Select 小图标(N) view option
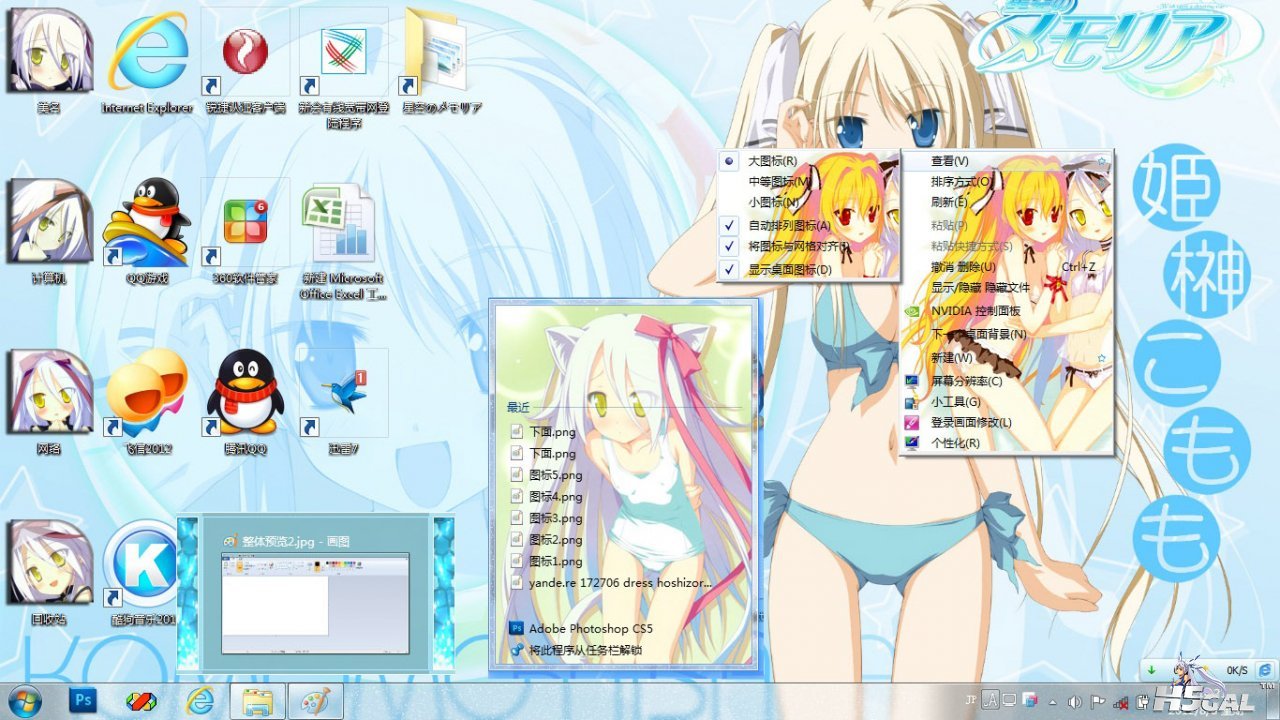1280x720 pixels. click(x=808, y=202)
